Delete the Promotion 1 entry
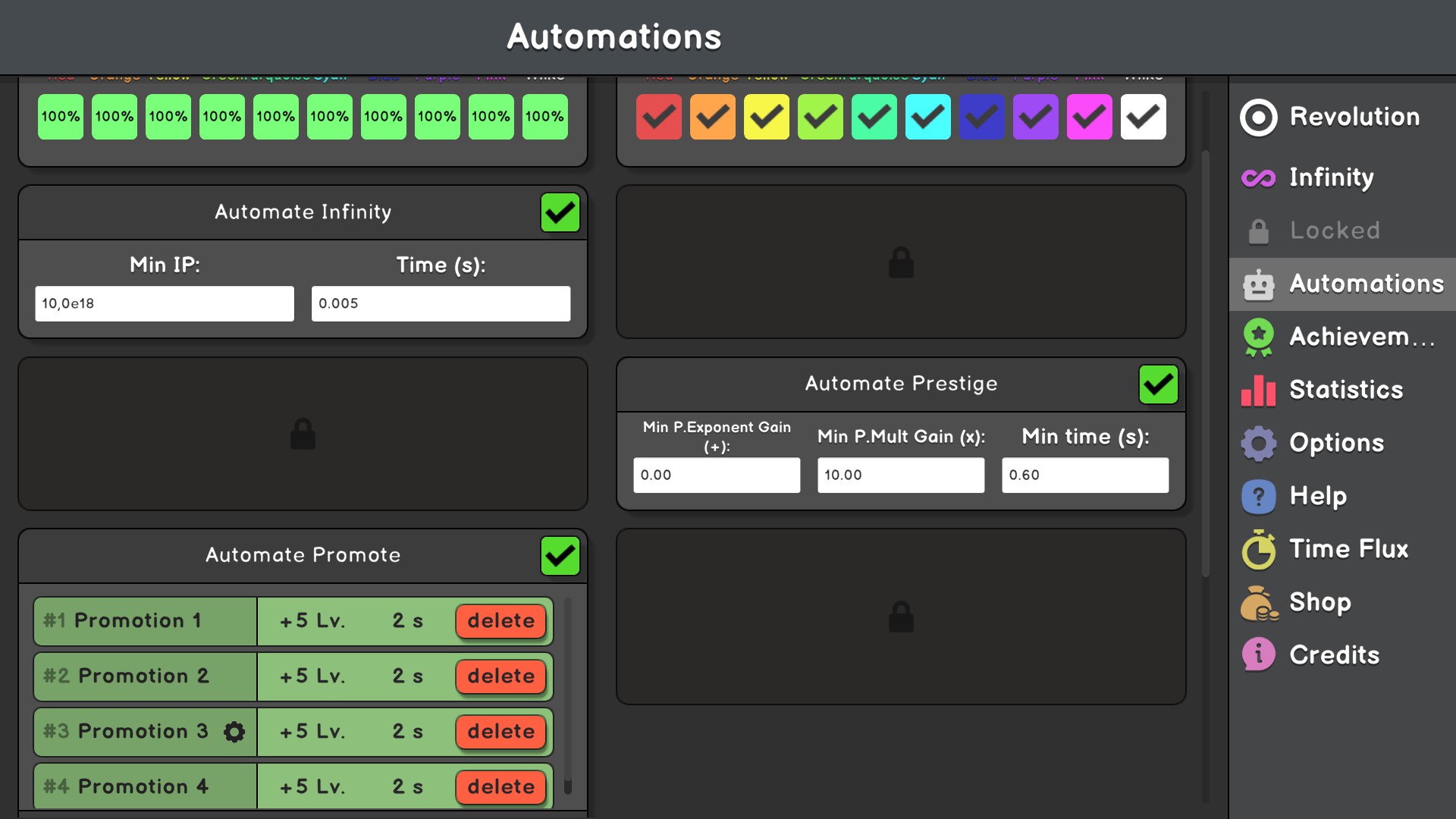 500,621
